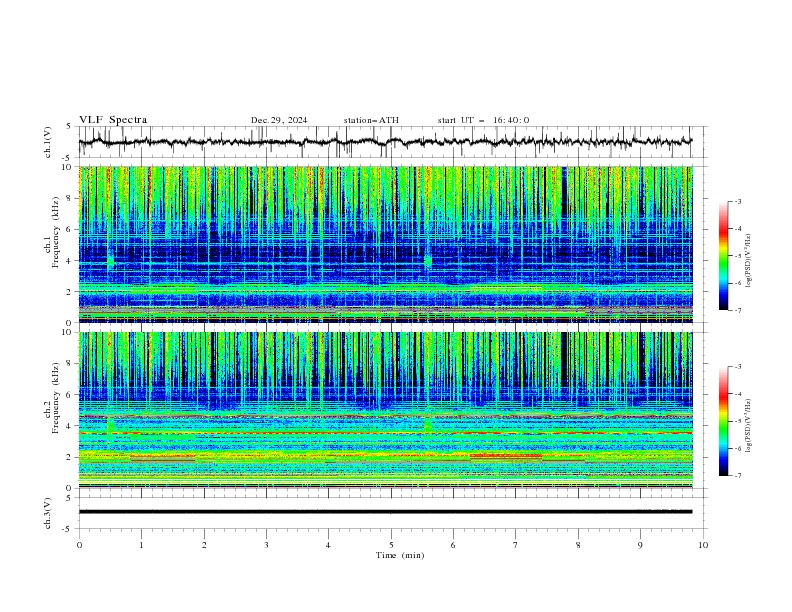Click the "start UT = 16:40:0" text

[x=483, y=120]
